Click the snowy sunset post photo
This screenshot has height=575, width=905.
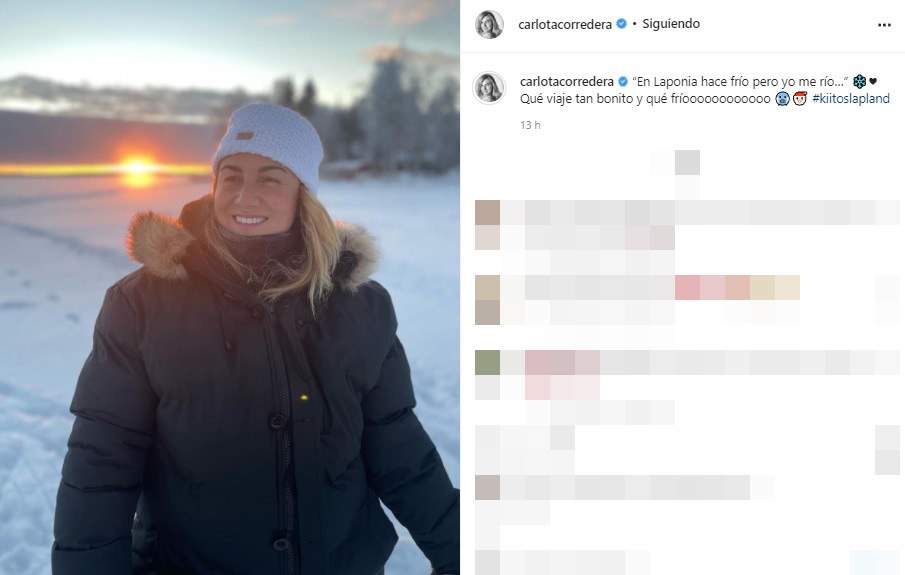click(230, 288)
